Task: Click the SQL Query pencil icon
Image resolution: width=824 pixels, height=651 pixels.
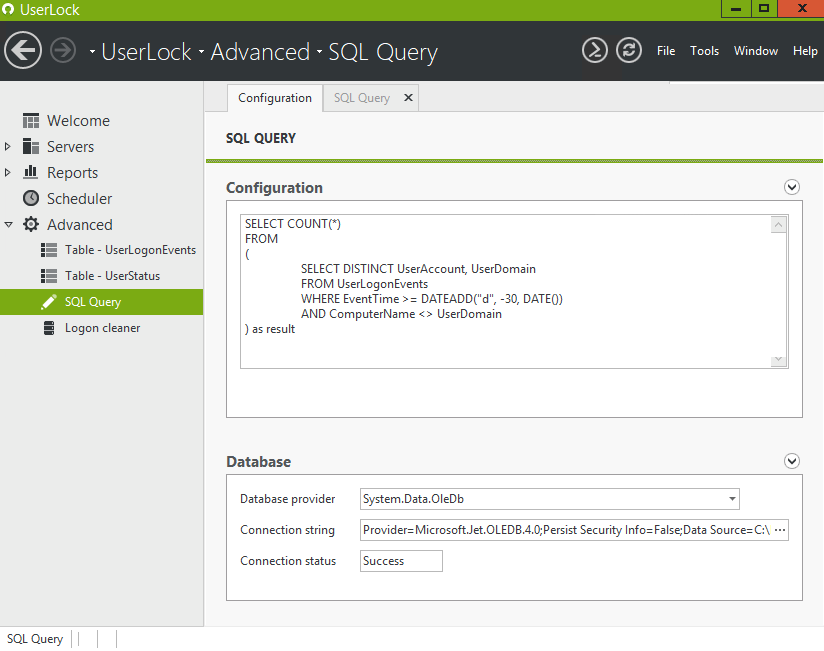Action: click(x=49, y=302)
